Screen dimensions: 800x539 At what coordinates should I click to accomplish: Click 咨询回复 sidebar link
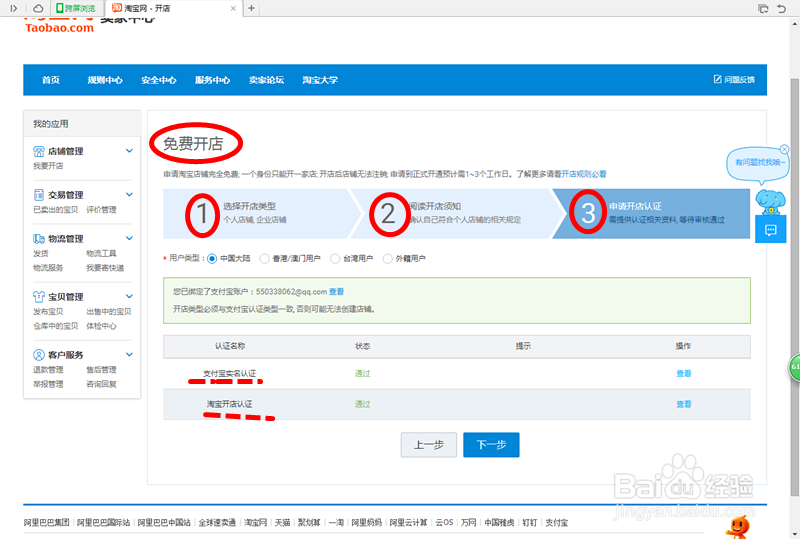tap(101, 384)
